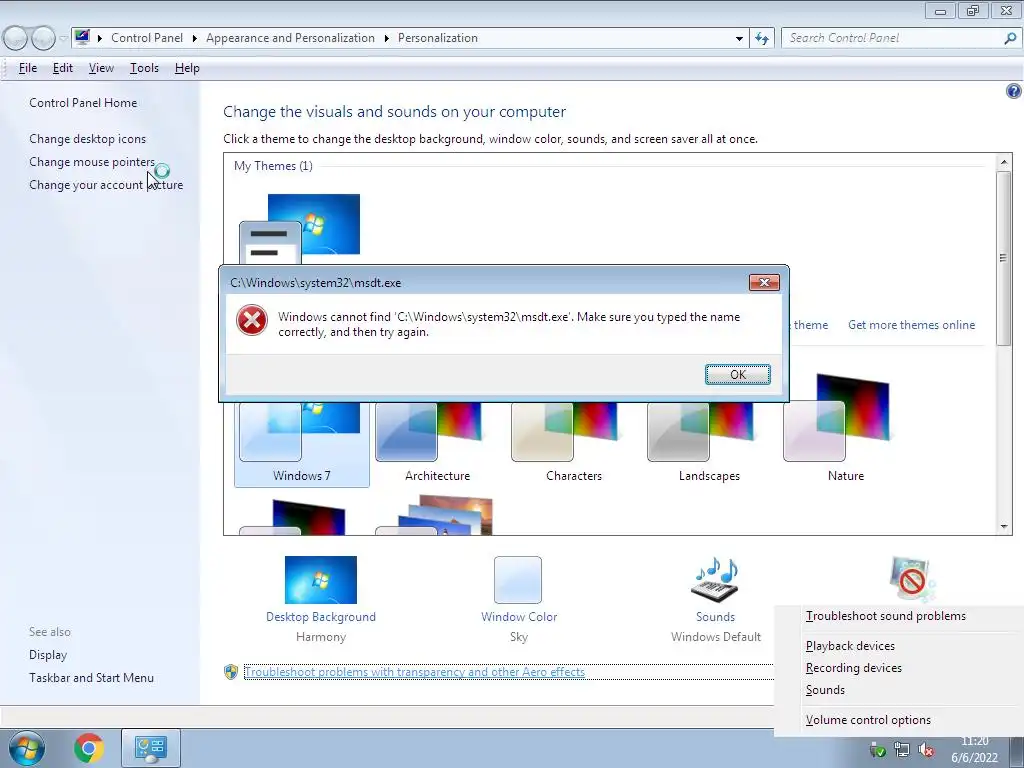Click the shield icon beside the troubleshoot link

[231, 671]
